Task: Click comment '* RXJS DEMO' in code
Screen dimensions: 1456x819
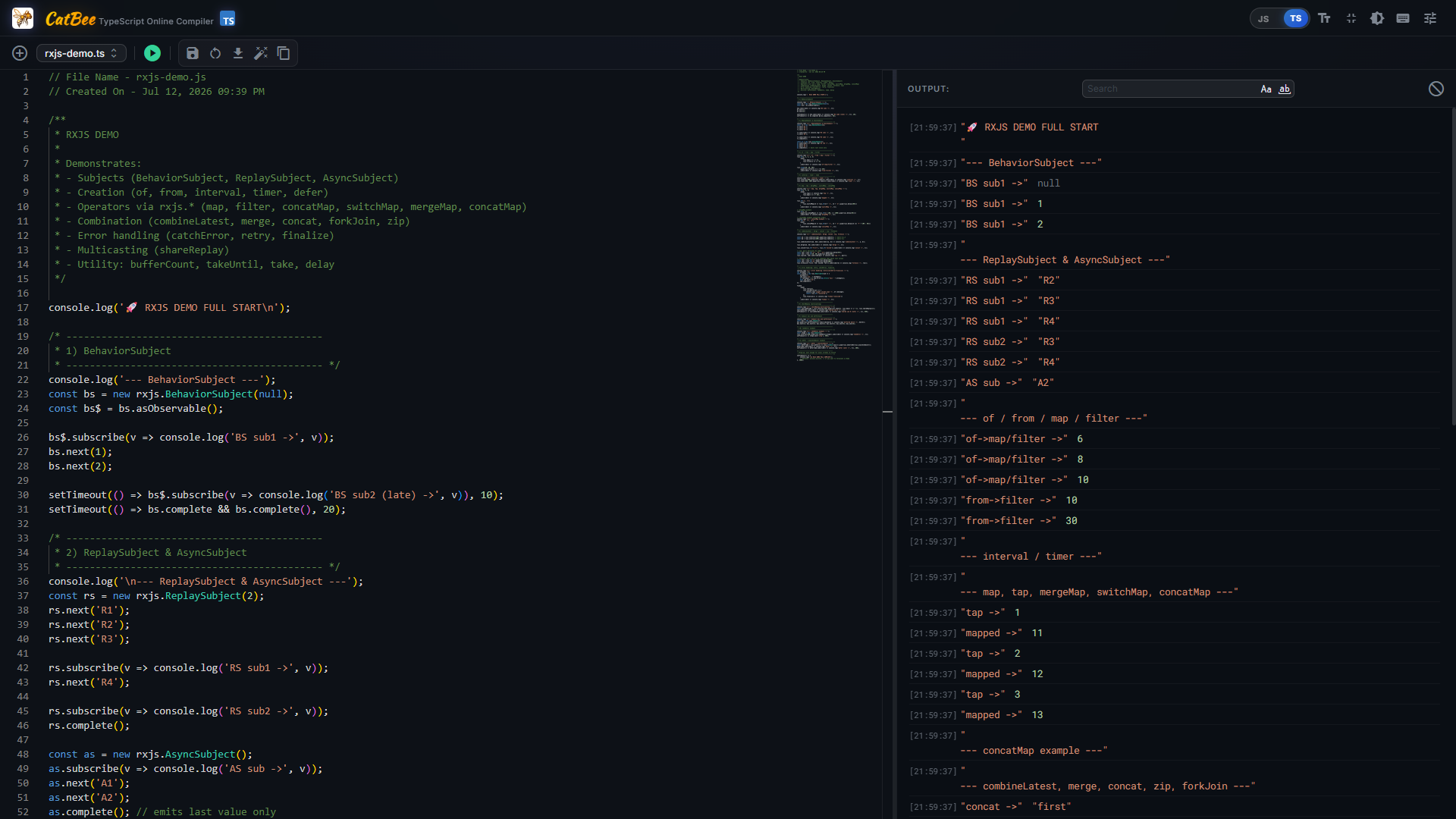Action: [86, 135]
